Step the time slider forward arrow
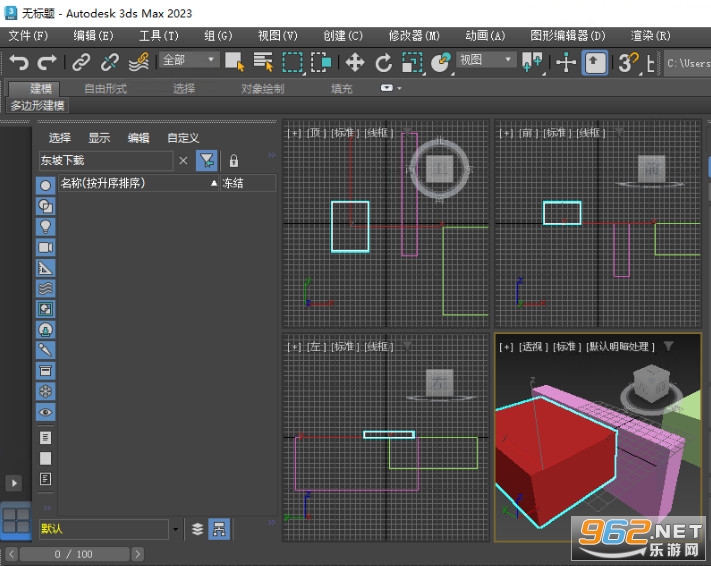Viewport: 711px width, 566px height. [137, 554]
